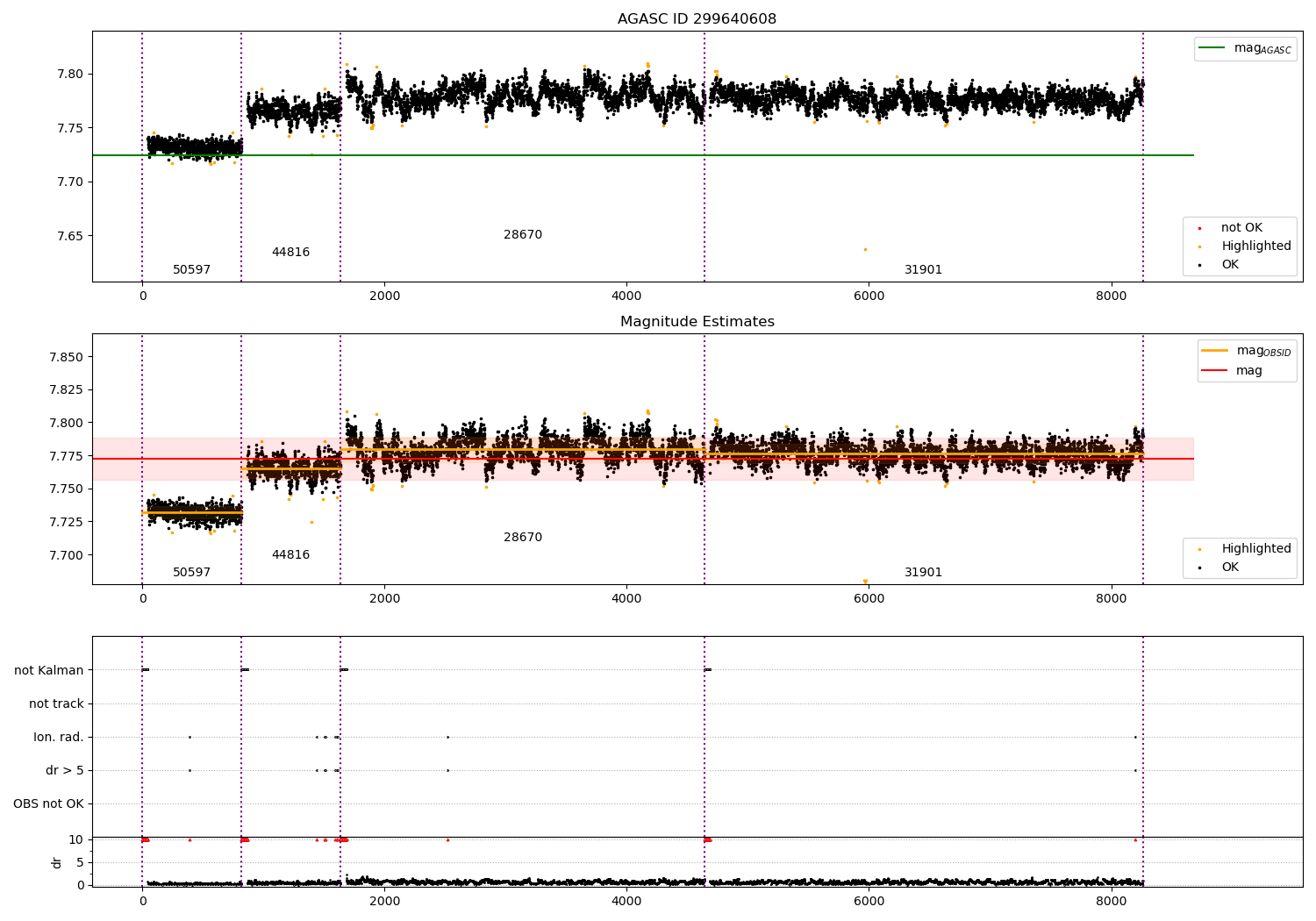Click the 'not OK' legend entry in the top plot
The image size is (1316, 921).
point(1229,227)
